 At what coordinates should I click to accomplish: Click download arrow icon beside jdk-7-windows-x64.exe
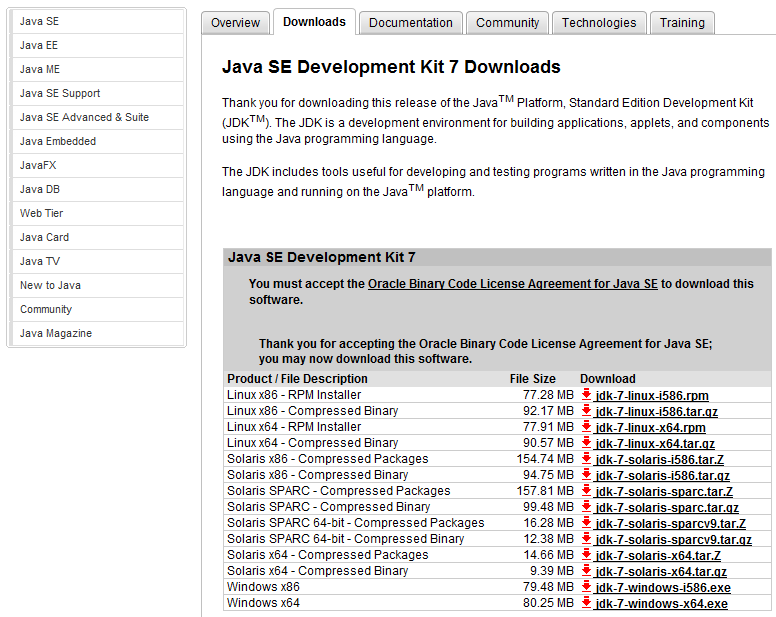click(586, 603)
